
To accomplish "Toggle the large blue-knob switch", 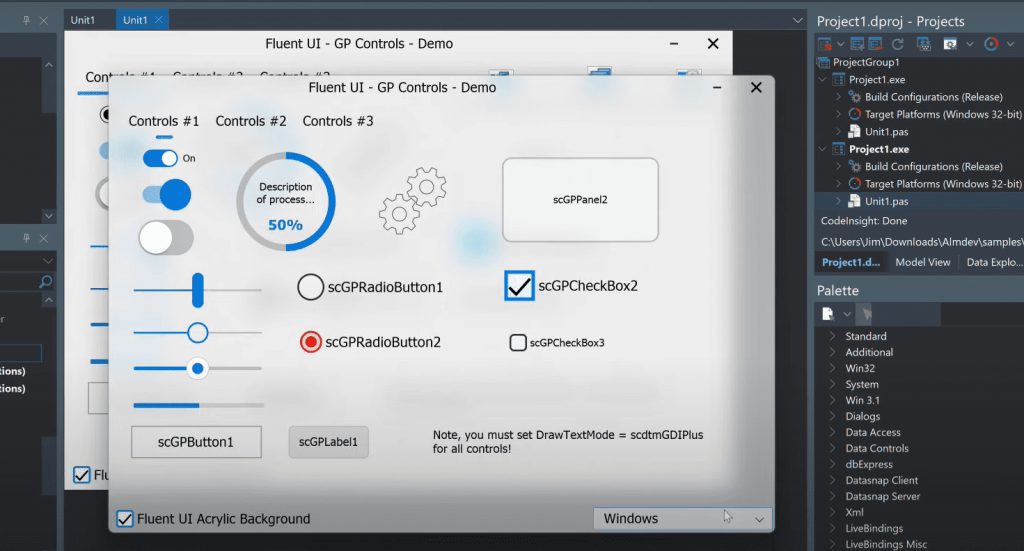I will [x=167, y=194].
